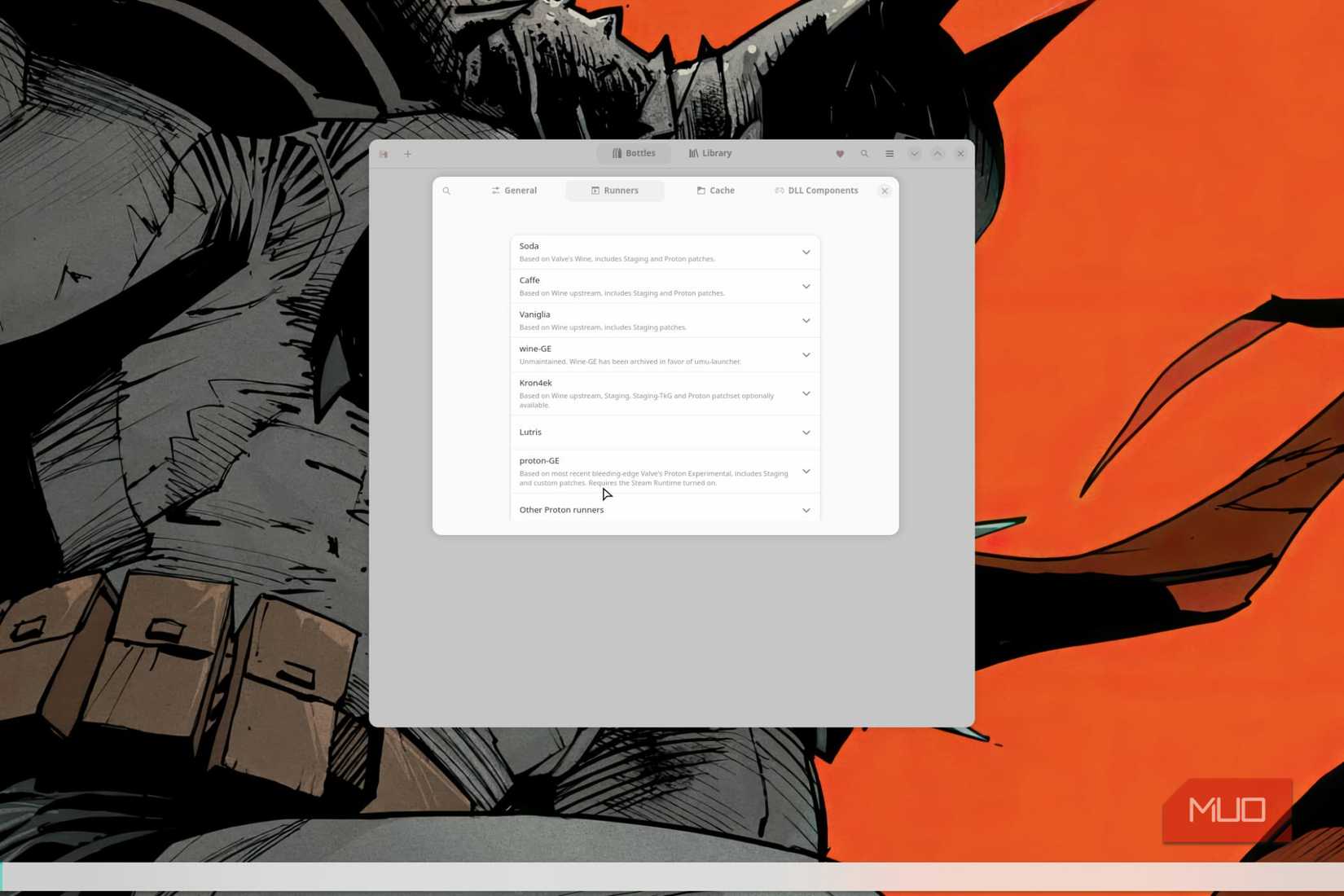Add a new bottle with the plus button
This screenshot has height=896, width=1344.
[408, 154]
